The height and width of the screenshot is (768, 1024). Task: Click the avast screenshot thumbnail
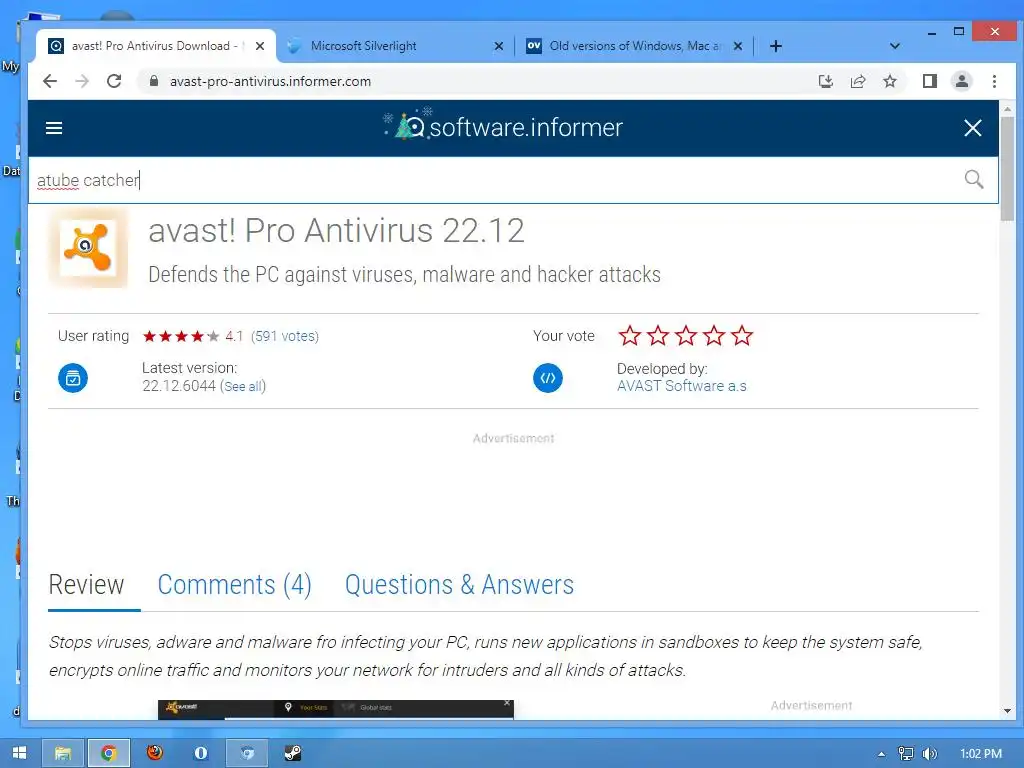336,709
